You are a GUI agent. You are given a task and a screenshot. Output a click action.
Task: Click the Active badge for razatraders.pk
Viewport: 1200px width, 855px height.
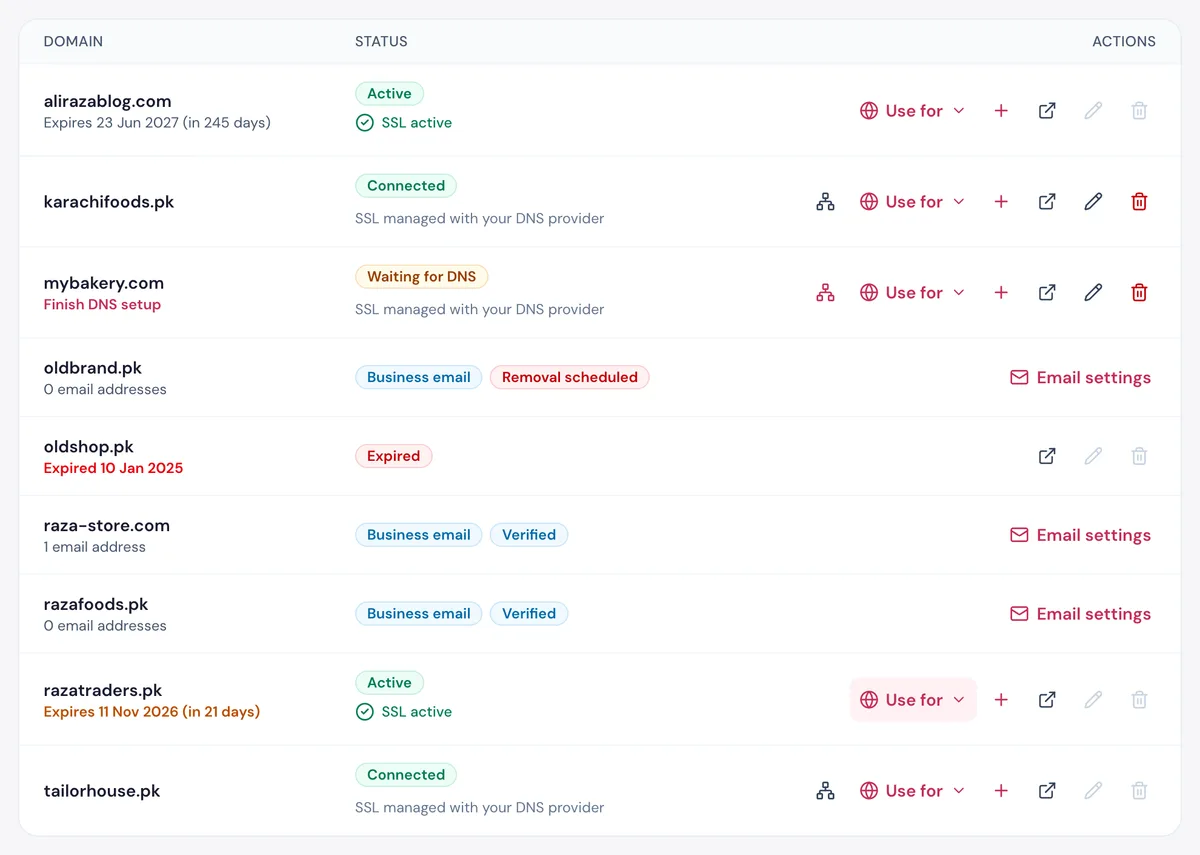tap(389, 683)
